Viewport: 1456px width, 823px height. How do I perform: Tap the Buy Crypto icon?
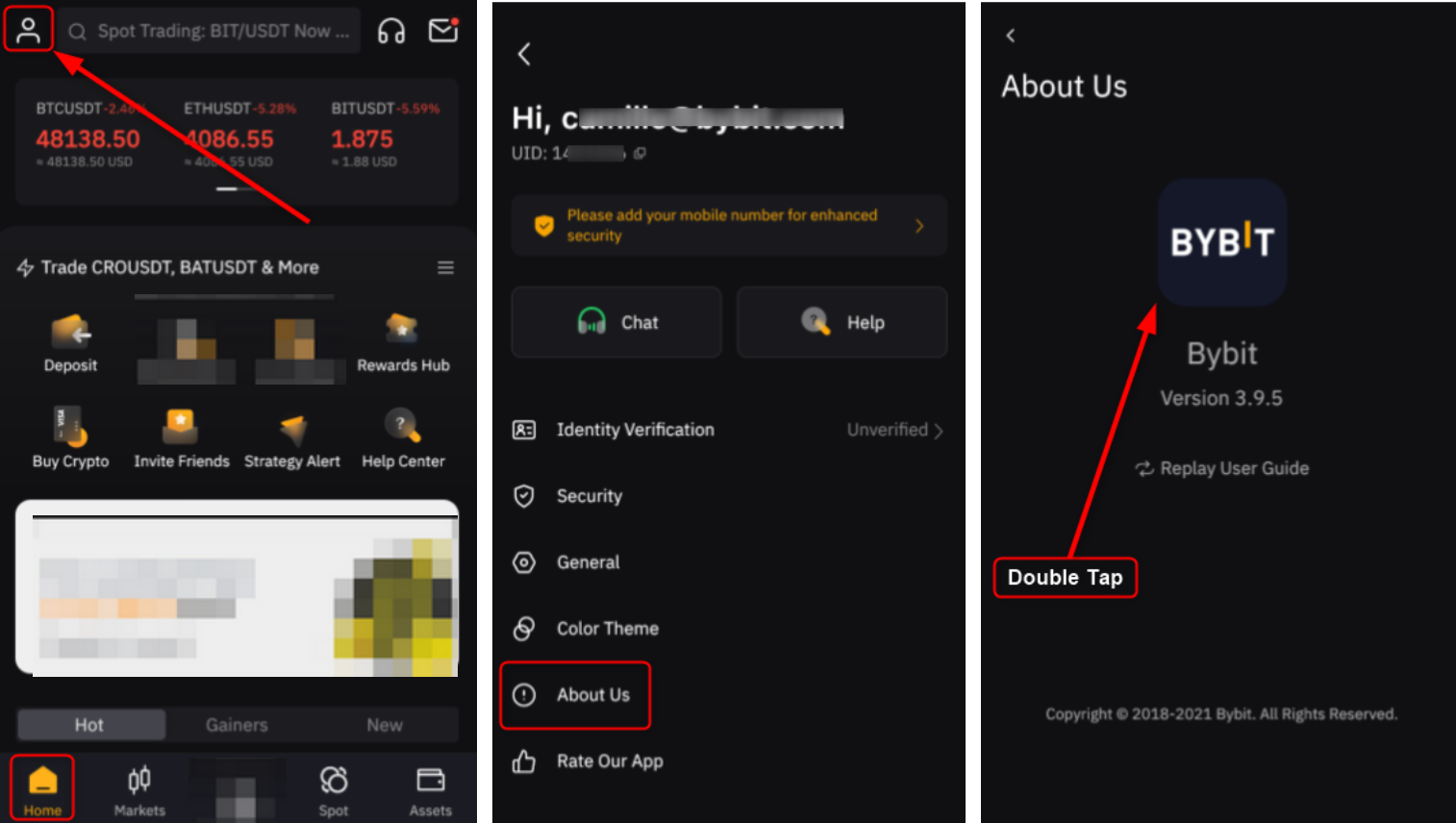[70, 427]
